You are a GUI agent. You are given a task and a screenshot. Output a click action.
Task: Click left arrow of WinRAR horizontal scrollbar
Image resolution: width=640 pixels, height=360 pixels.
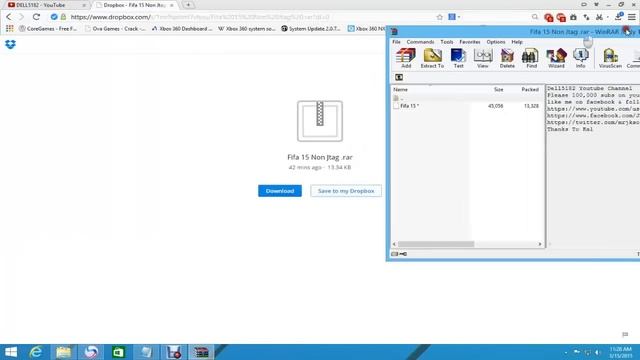point(394,244)
